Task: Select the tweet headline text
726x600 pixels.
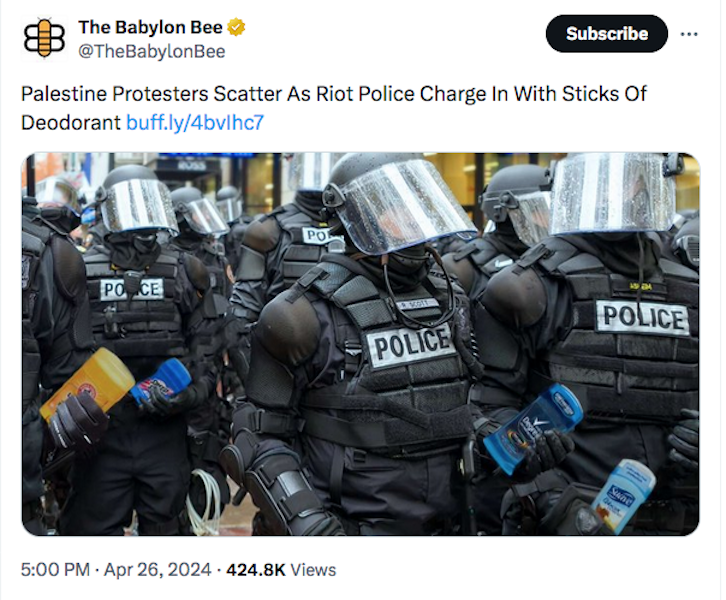Action: 333,108
